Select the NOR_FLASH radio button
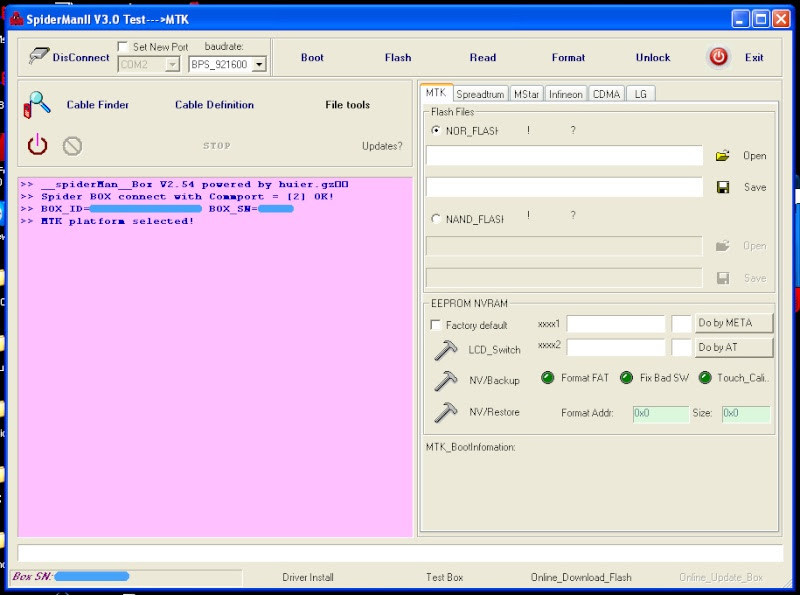 pos(435,130)
